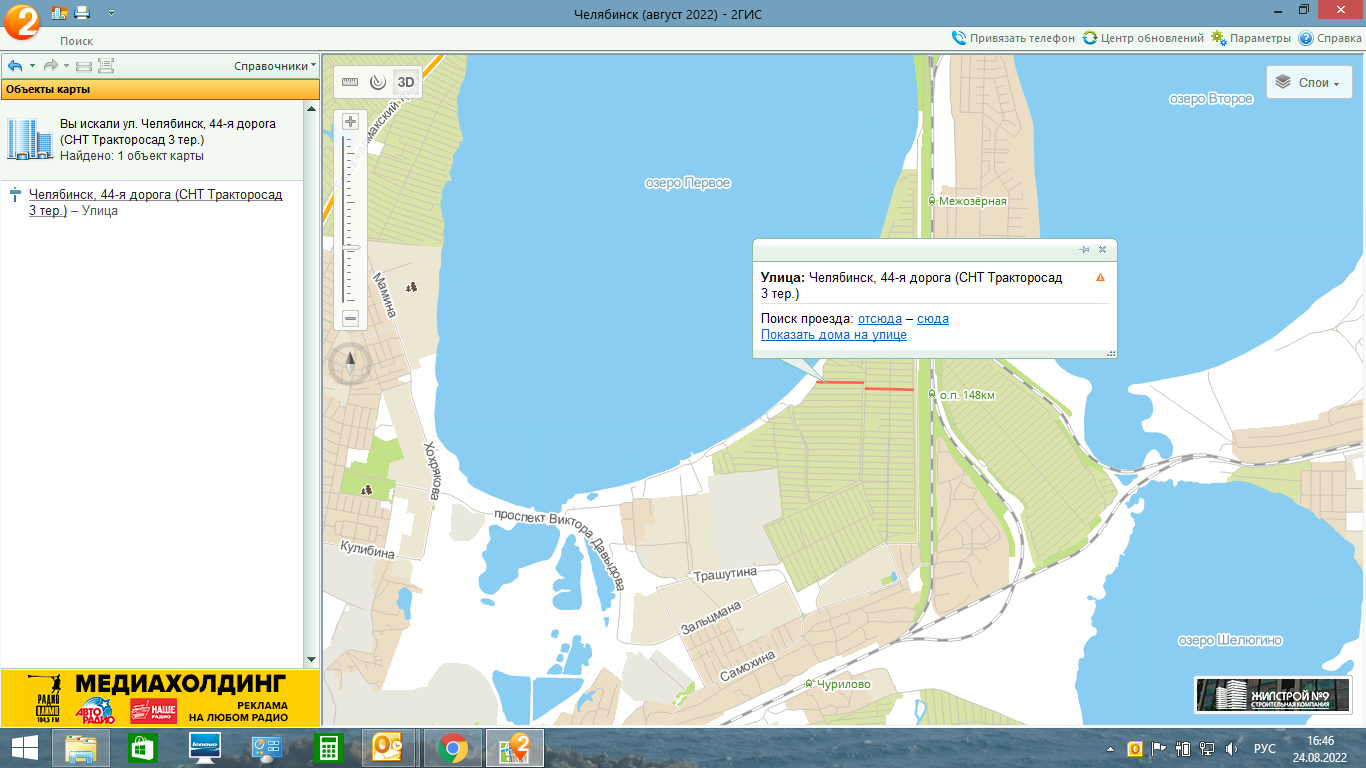The width and height of the screenshot is (1366, 768).
Task: Click the Самохина street label
Action: [x=748, y=665]
